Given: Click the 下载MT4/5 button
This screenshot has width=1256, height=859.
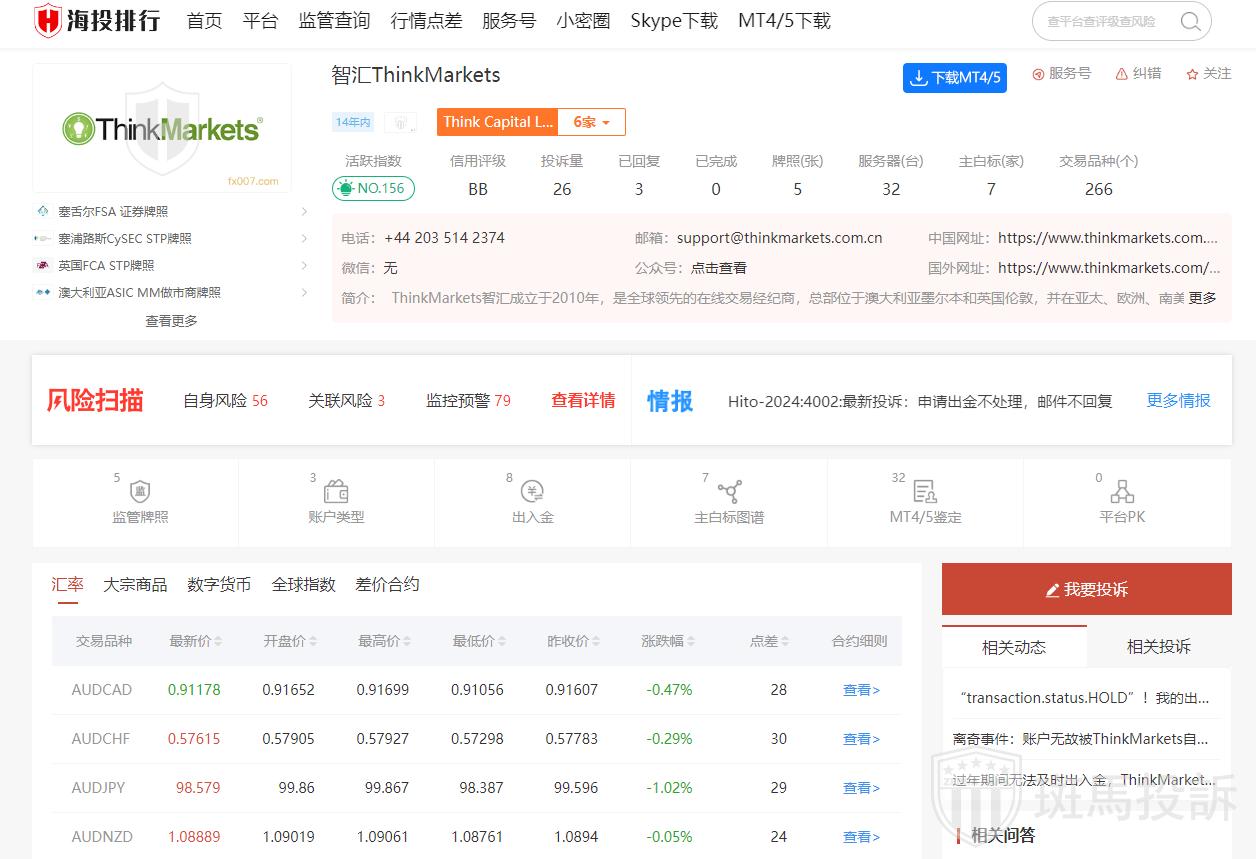Looking at the screenshot, I should [954, 78].
